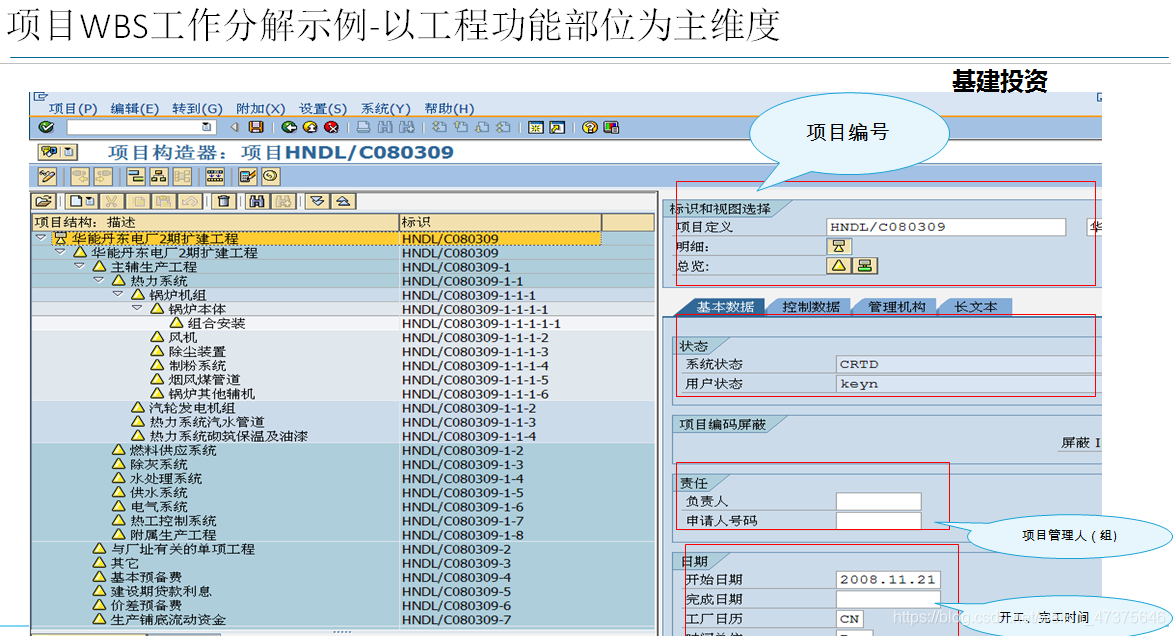Click the green Back arrow icon
This screenshot has height=636, width=1175.
pyautogui.click(x=289, y=127)
